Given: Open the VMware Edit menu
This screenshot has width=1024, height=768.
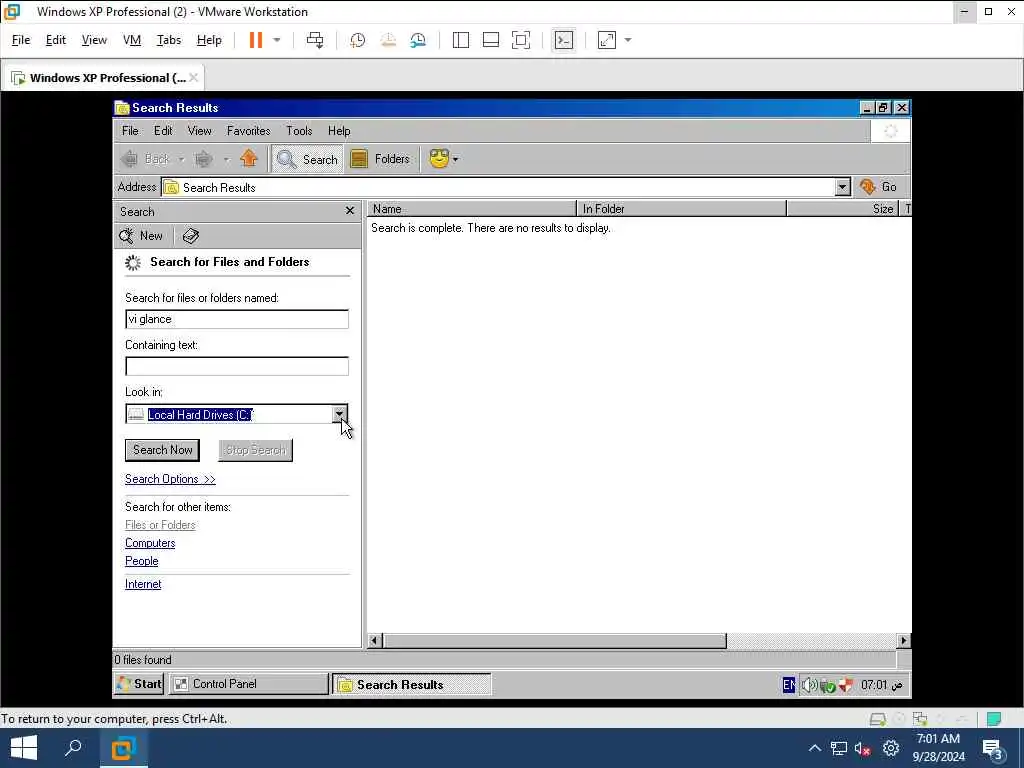Looking at the screenshot, I should (56, 40).
